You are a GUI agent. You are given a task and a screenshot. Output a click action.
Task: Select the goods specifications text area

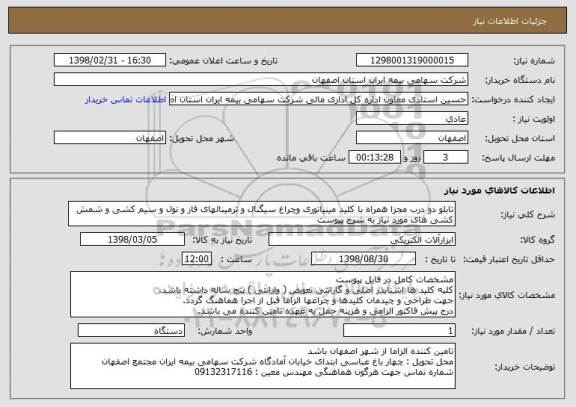[x=263, y=295]
